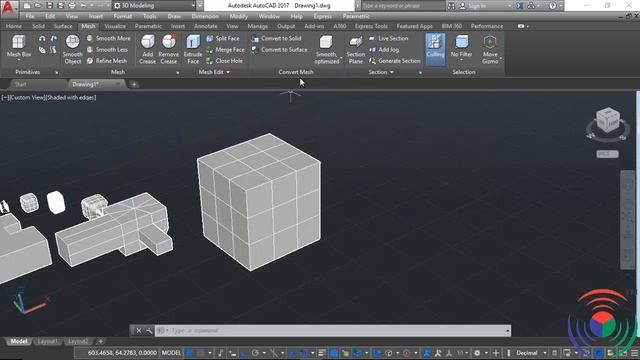The image size is (640, 360).
Task: Toggle polar tracking in status bar
Action: tap(256, 353)
